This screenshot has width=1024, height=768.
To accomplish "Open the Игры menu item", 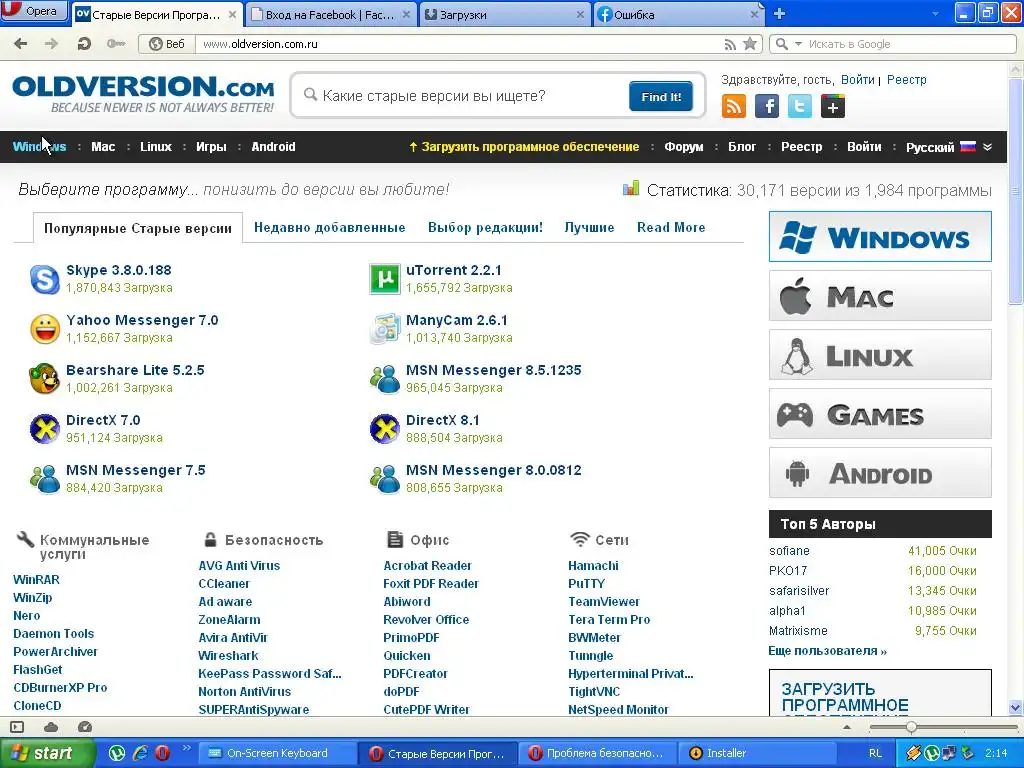I will 211,147.
